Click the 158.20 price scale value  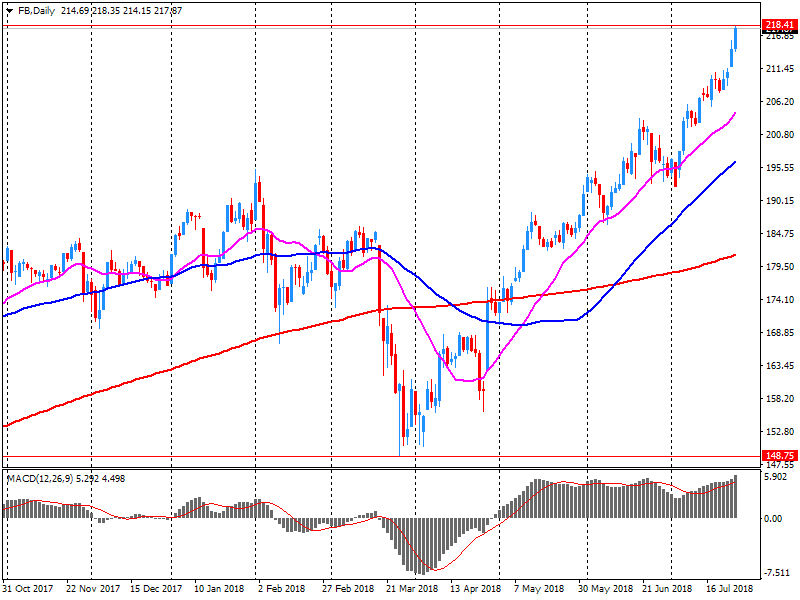781,398
